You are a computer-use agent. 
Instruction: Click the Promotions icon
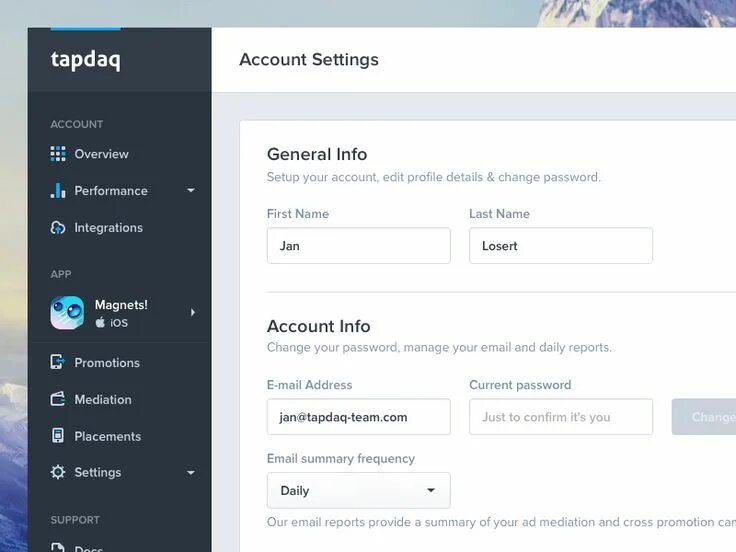58,362
